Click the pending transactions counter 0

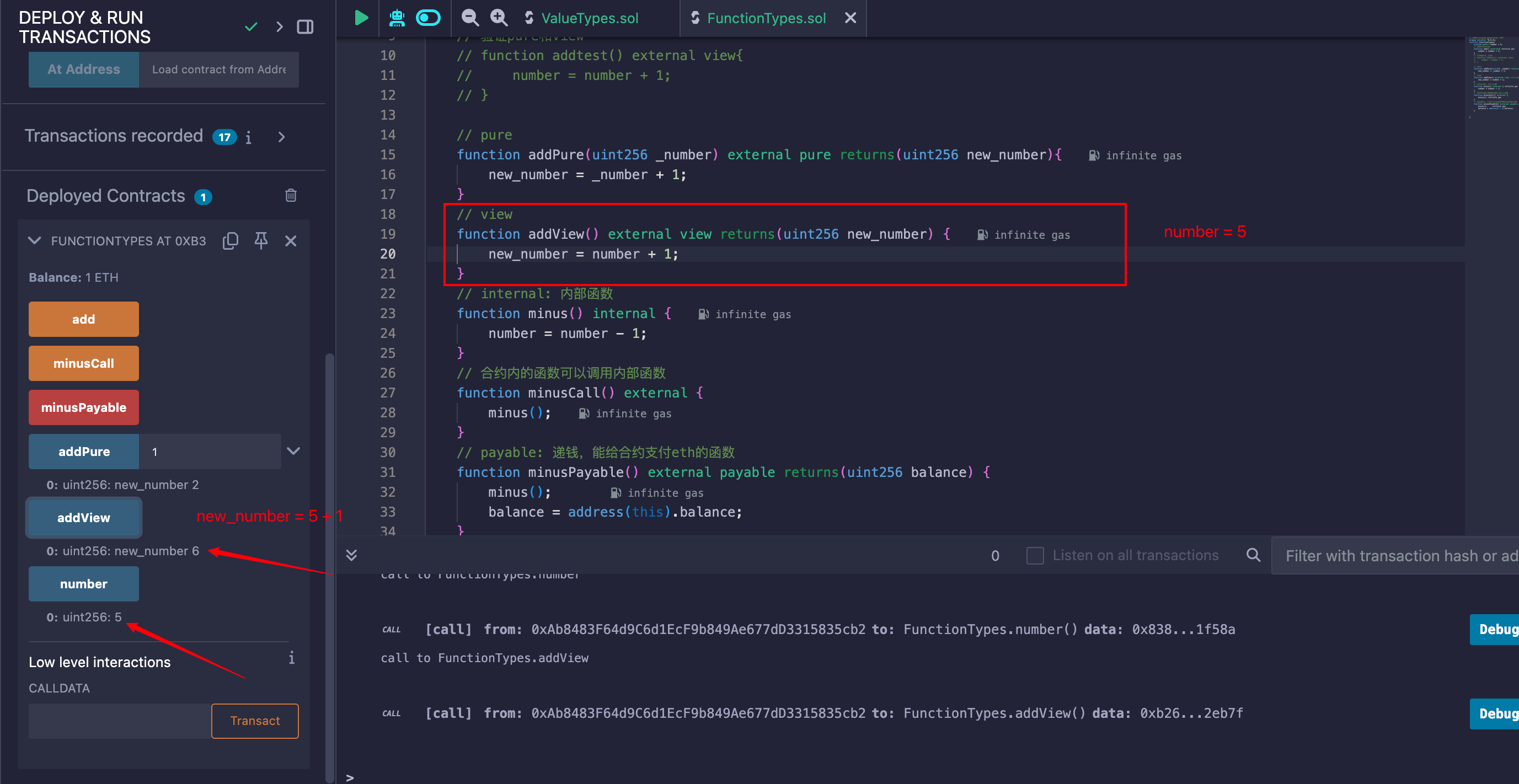pos(996,555)
